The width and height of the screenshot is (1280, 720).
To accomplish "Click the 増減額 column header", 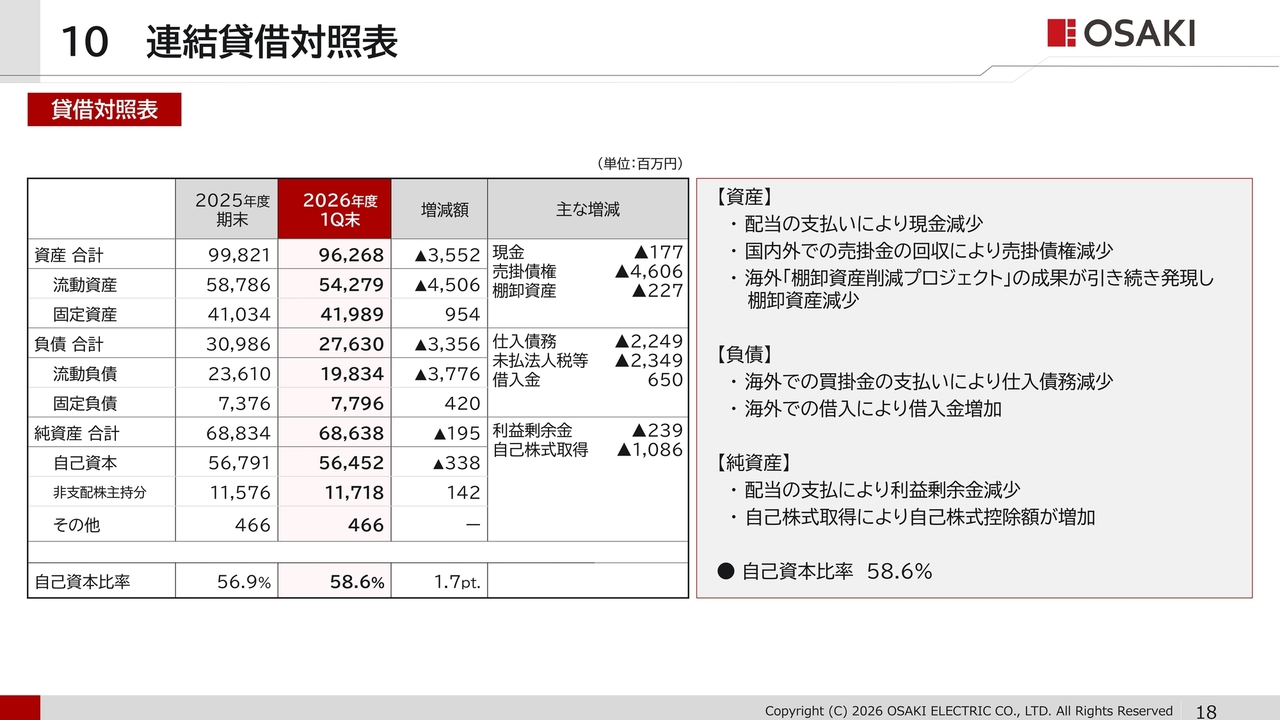I will coord(439,209).
